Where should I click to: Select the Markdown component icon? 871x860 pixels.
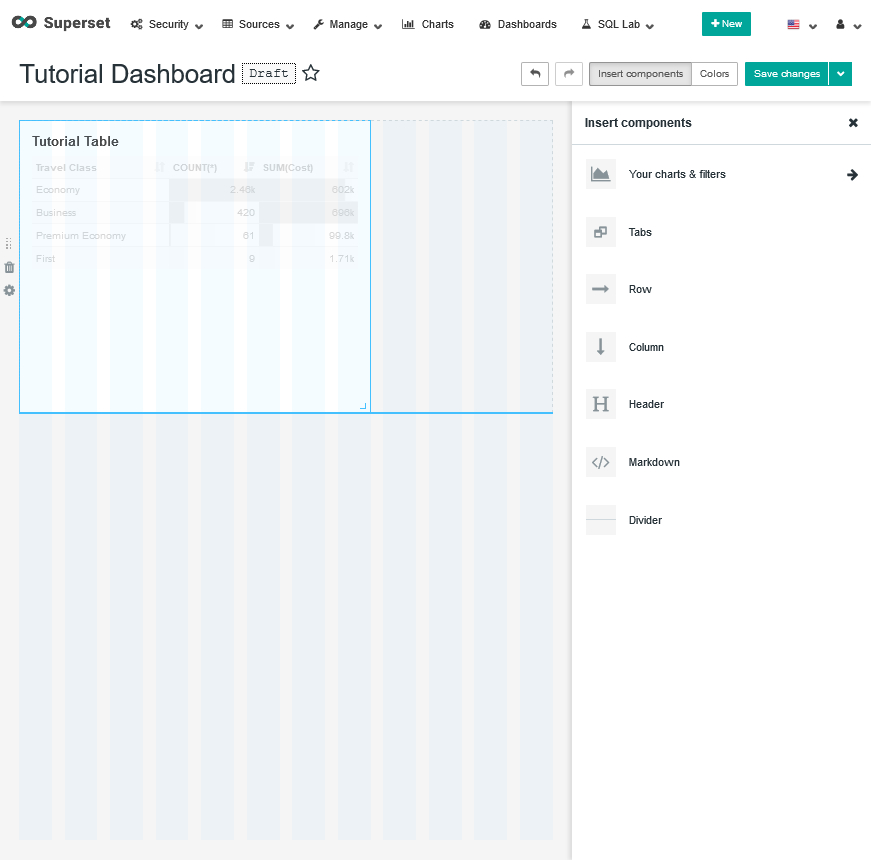click(600, 462)
